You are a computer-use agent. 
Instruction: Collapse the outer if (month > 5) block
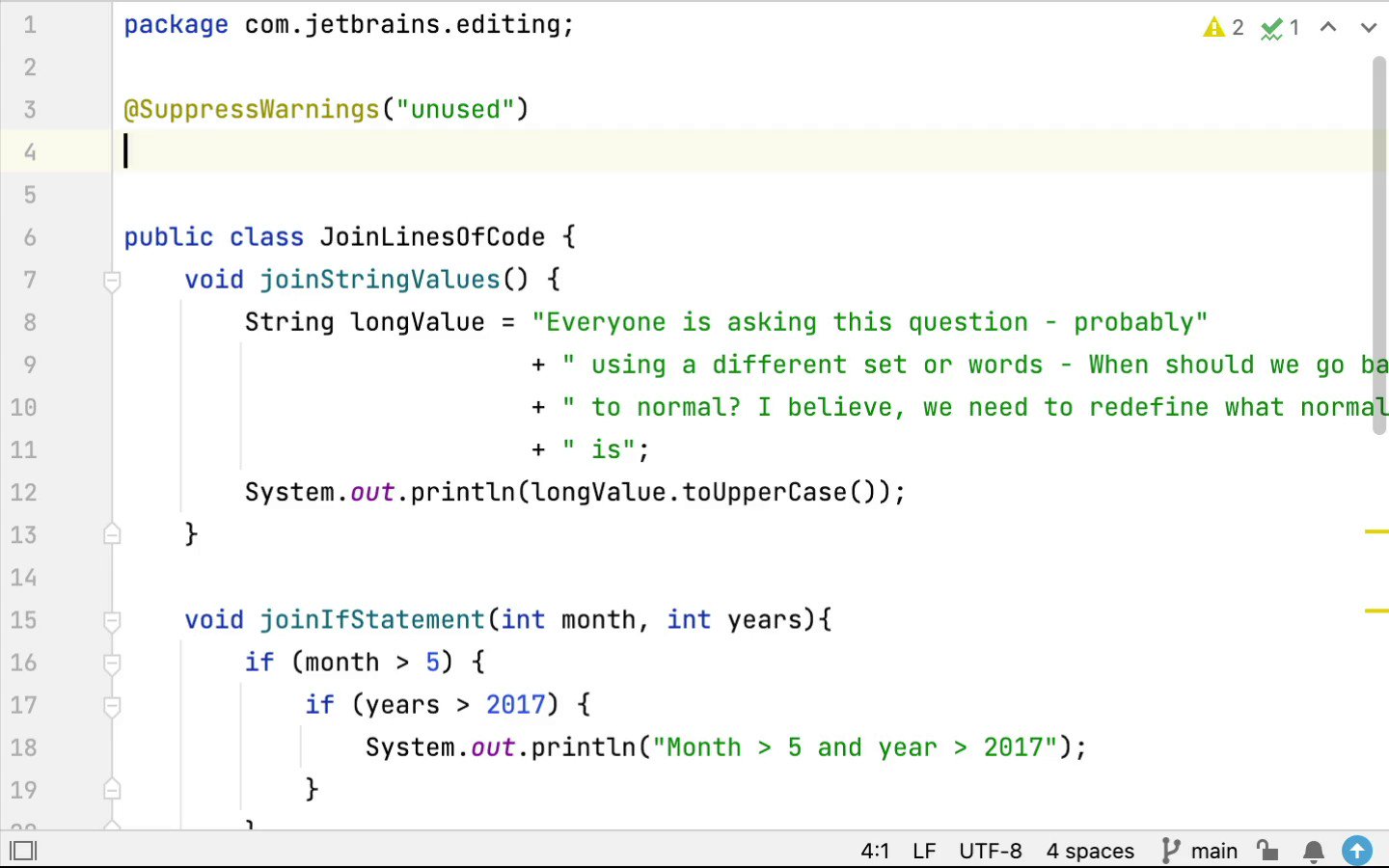(111, 663)
